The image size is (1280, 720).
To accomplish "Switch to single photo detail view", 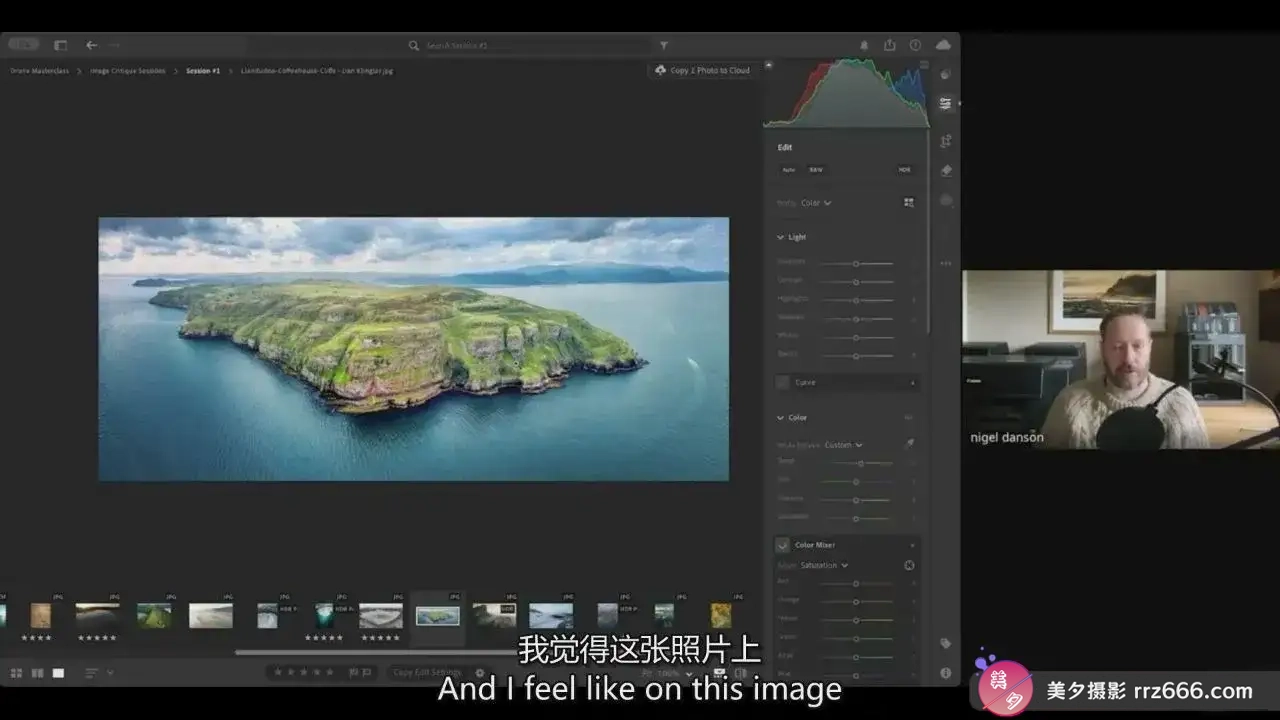I will click(x=58, y=673).
